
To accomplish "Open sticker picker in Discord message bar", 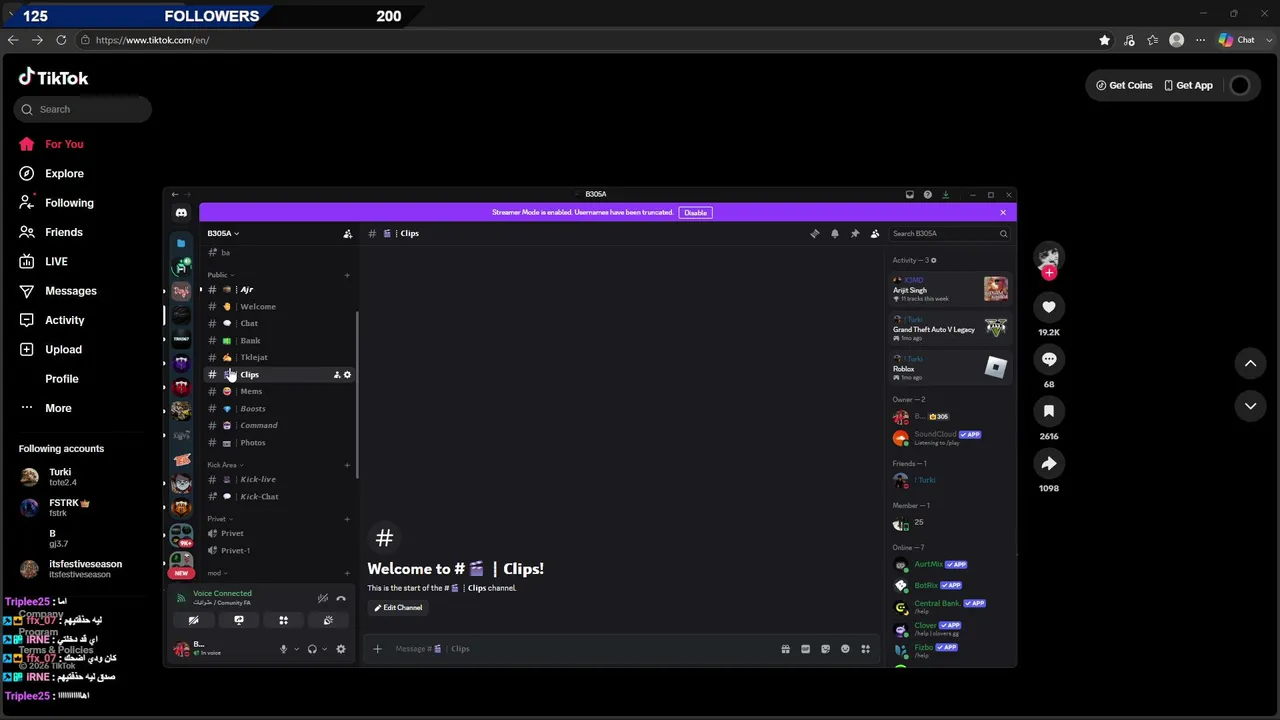I will click(825, 649).
